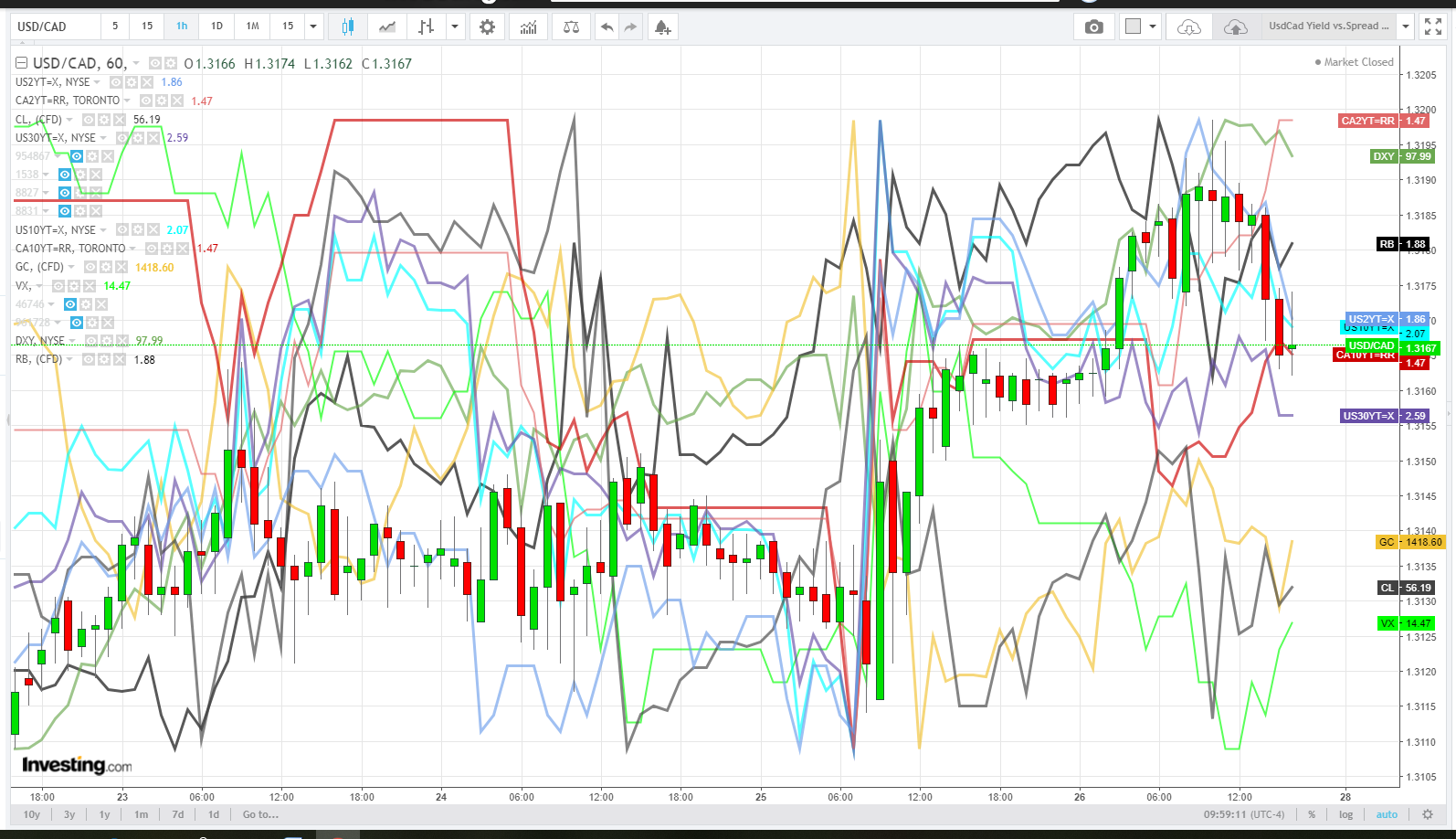Viewport: 1456px width, 839px height.
Task: Remove the GC (CFD) series
Action: (121, 267)
